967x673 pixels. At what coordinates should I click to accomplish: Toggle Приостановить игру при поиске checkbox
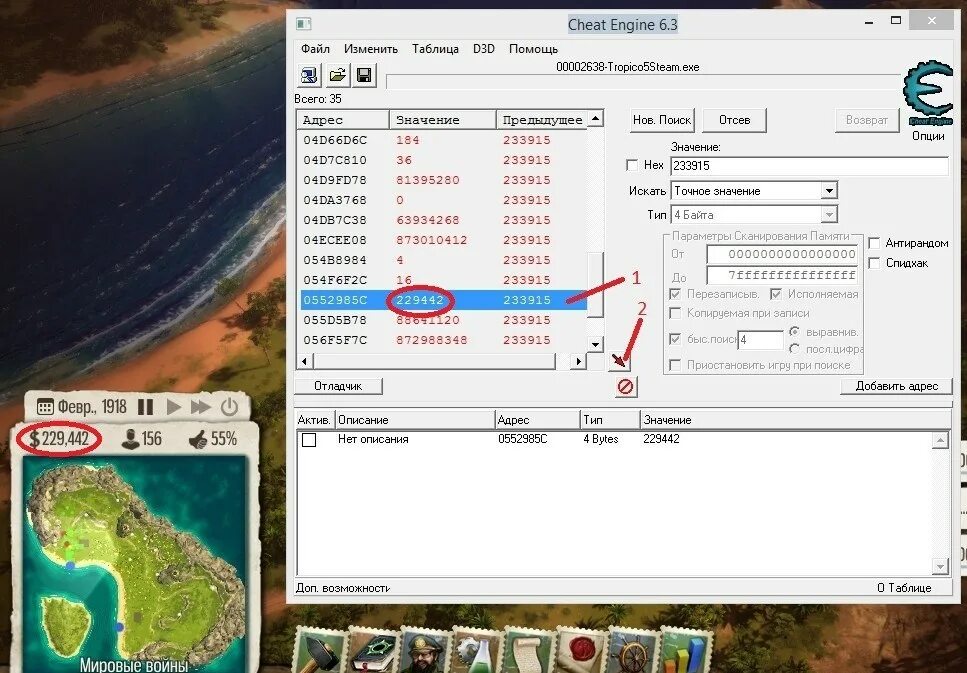[x=675, y=365]
